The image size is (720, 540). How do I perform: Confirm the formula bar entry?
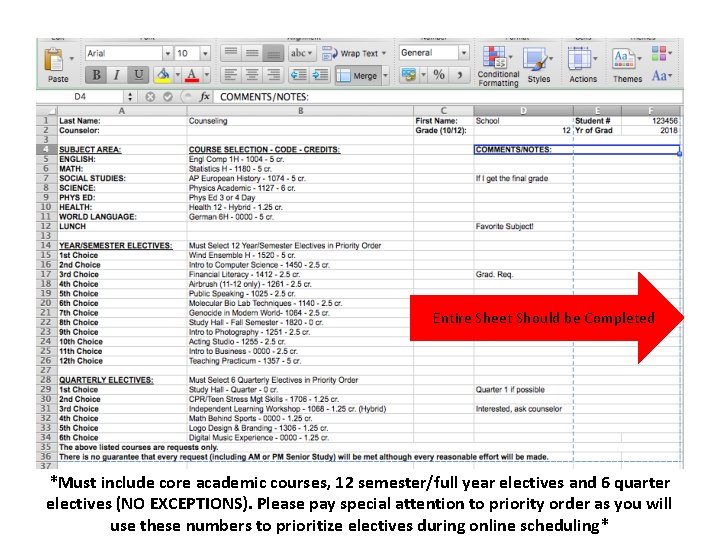tap(168, 97)
